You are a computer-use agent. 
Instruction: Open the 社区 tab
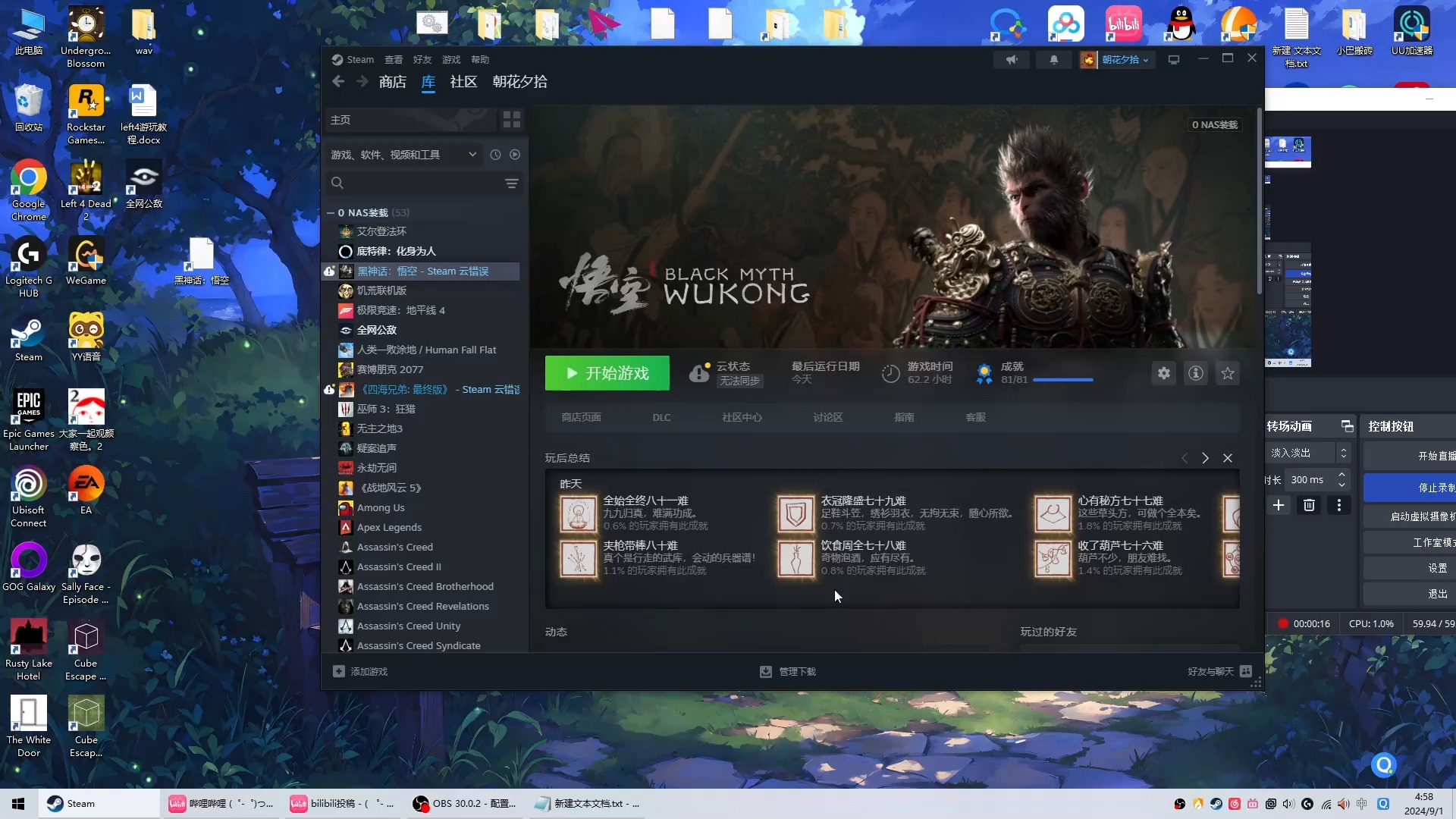pos(463,82)
